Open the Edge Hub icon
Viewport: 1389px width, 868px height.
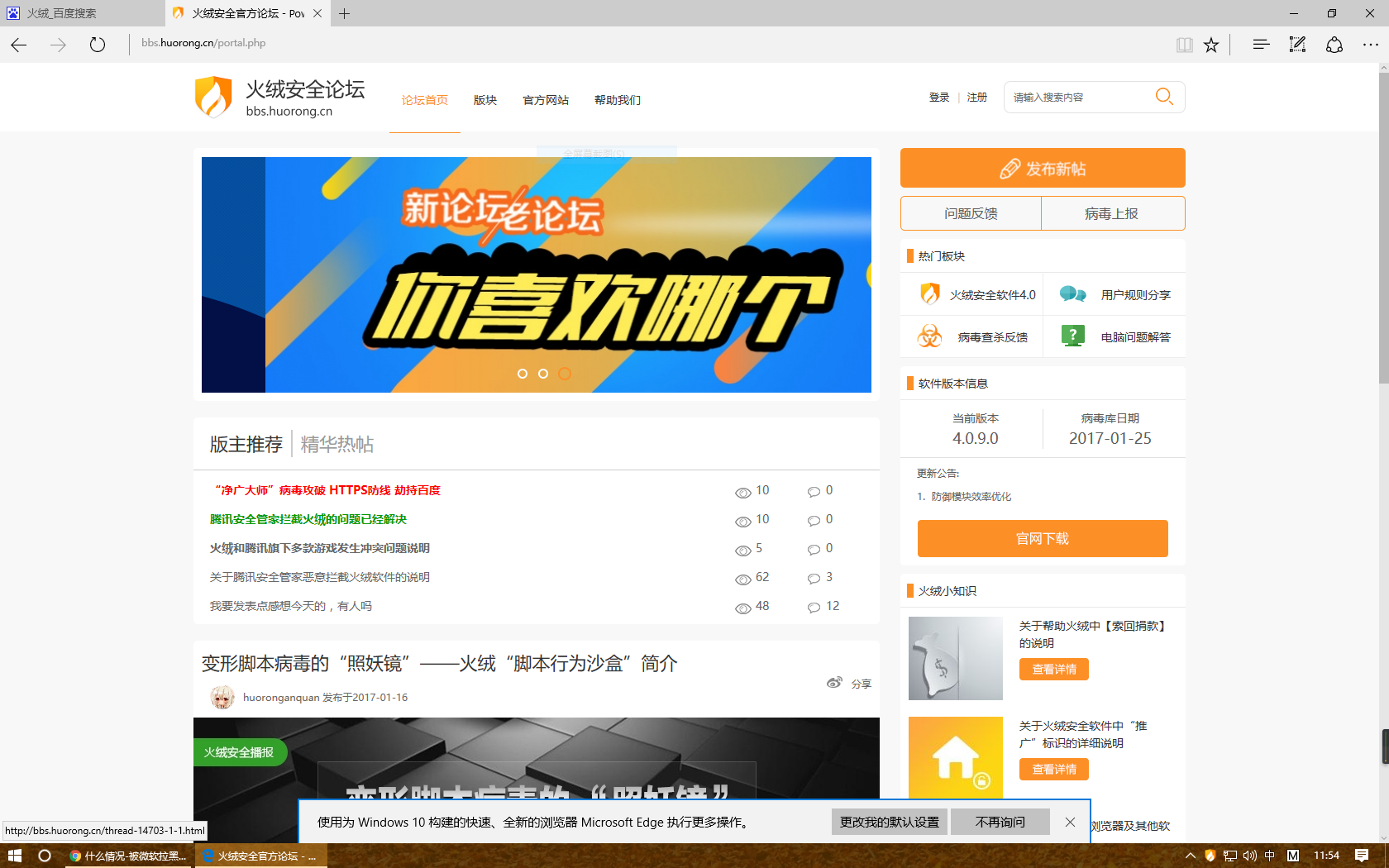pos(1260,45)
